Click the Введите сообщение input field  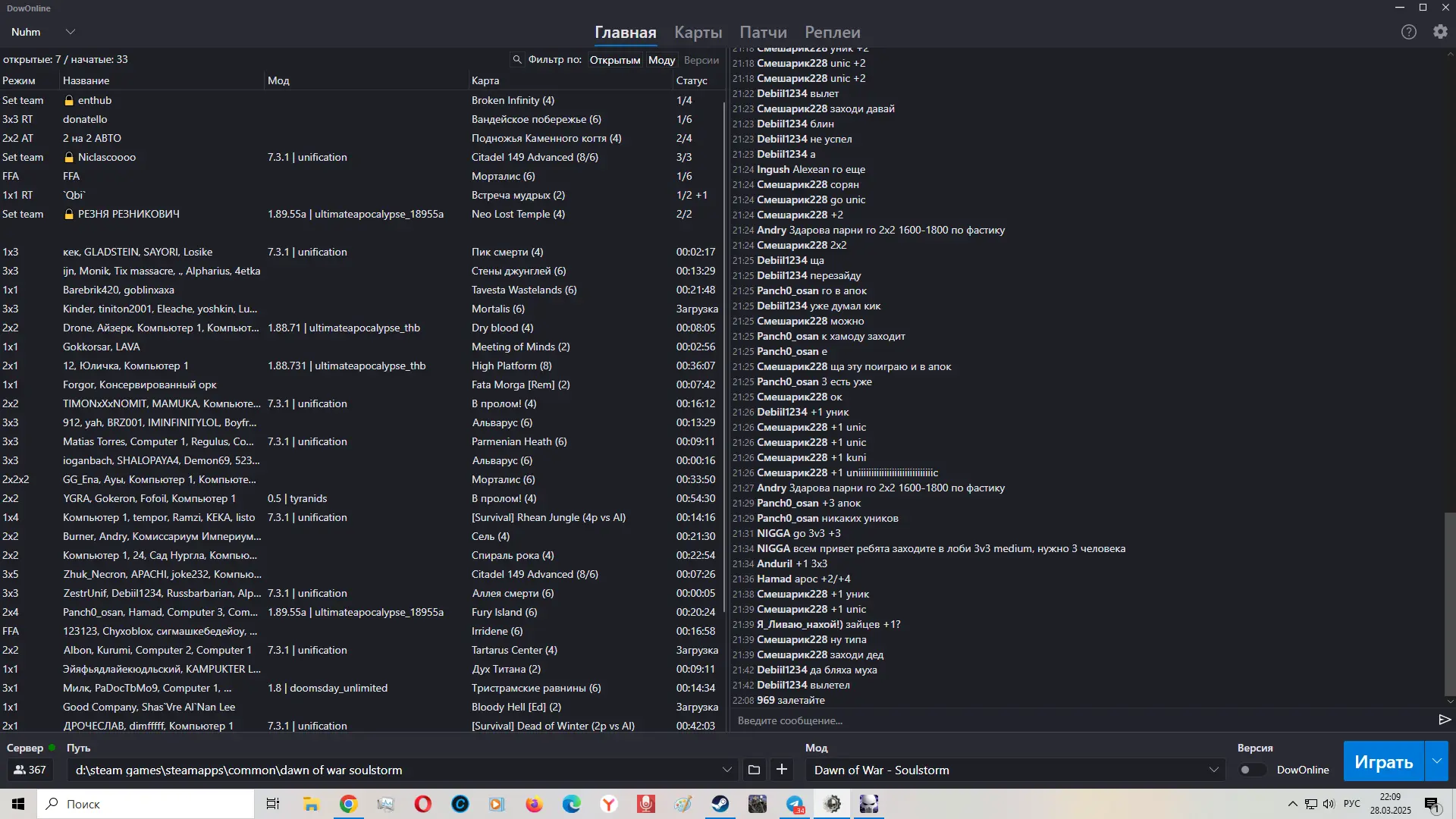(x=1083, y=720)
